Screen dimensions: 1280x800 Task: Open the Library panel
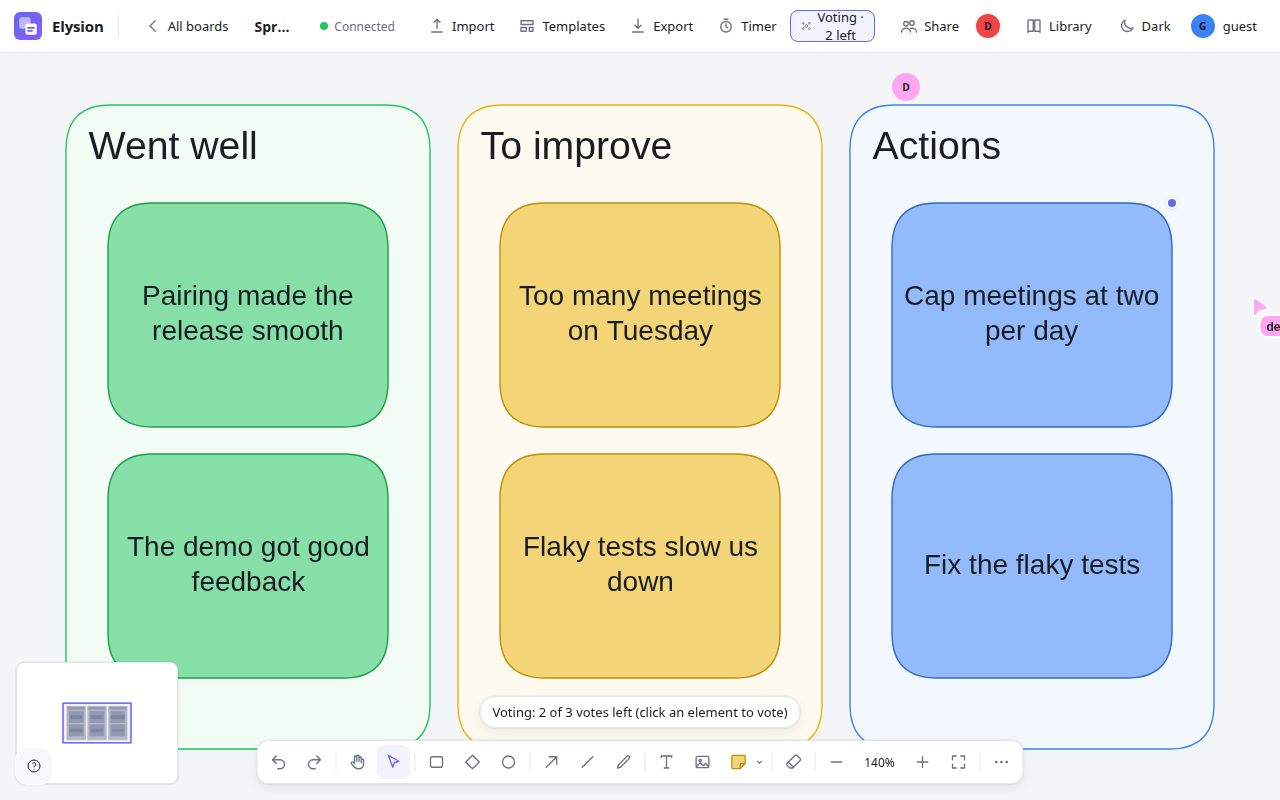1059,26
